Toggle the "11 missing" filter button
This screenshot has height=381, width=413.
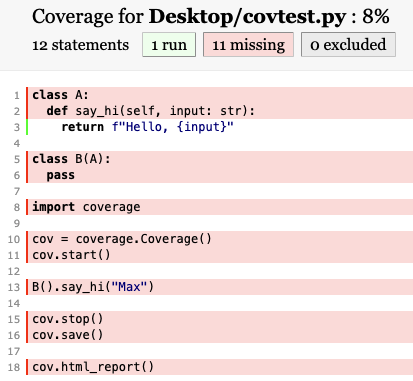[248, 45]
